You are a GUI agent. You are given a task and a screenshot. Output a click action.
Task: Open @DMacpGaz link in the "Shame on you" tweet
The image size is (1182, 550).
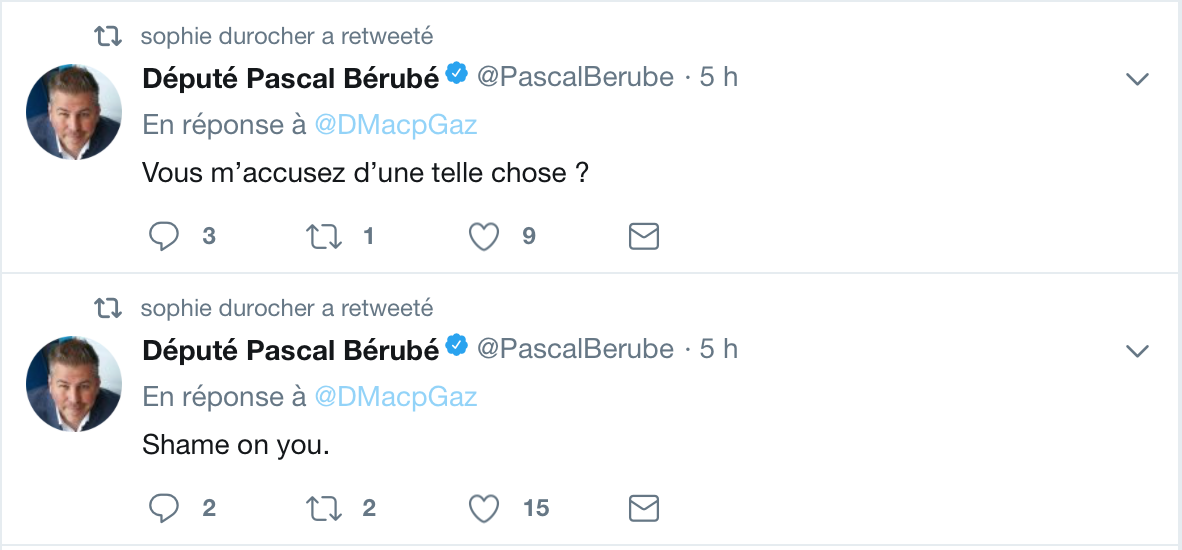click(396, 397)
